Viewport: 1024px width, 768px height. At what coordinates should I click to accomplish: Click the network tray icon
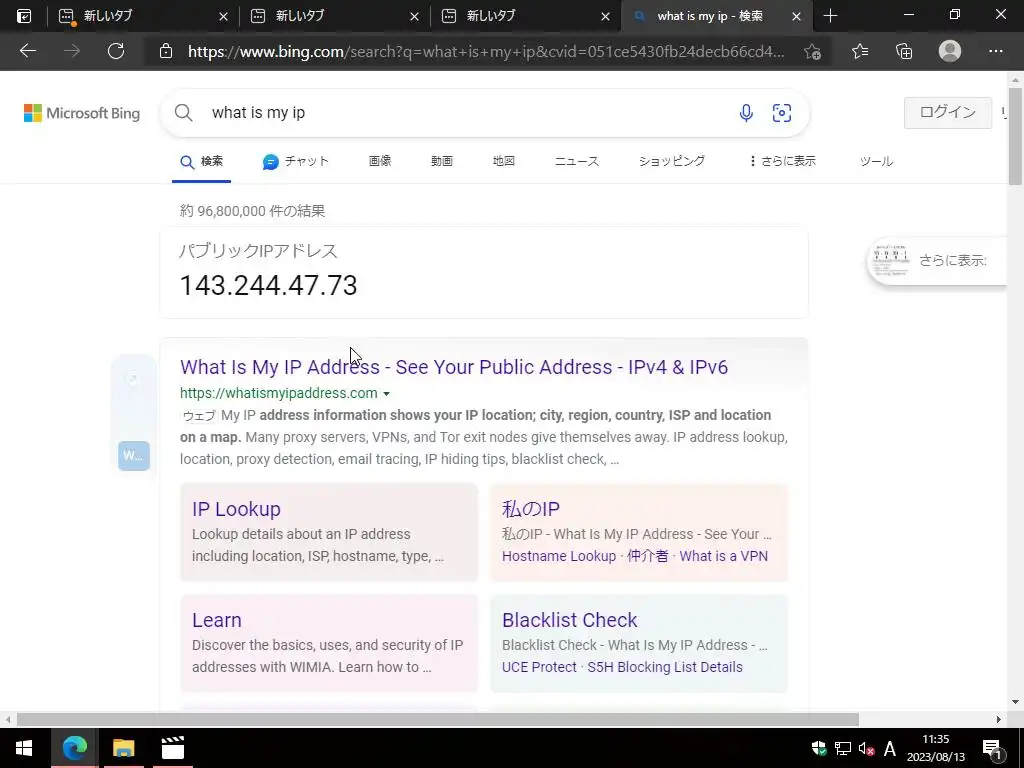[x=842, y=748]
